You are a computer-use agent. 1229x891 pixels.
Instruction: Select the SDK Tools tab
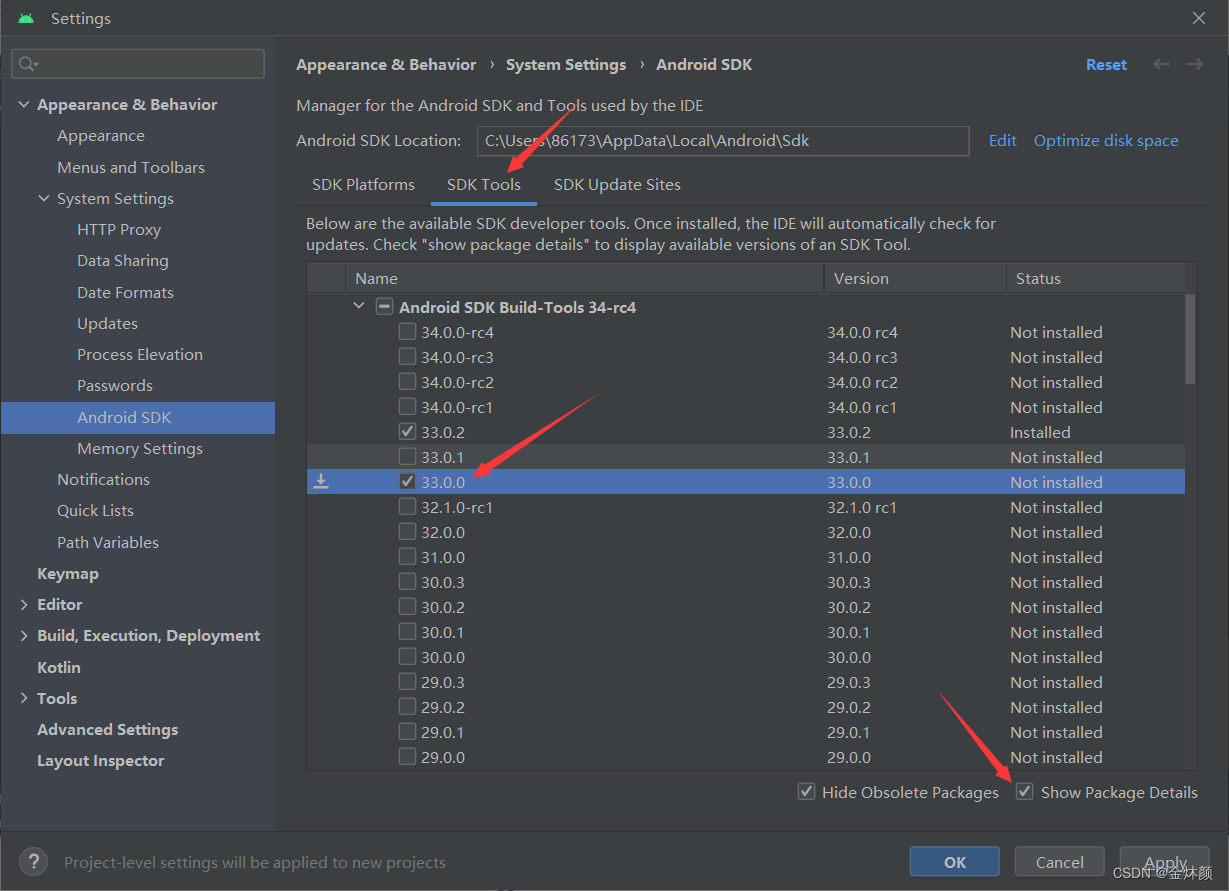coord(484,185)
